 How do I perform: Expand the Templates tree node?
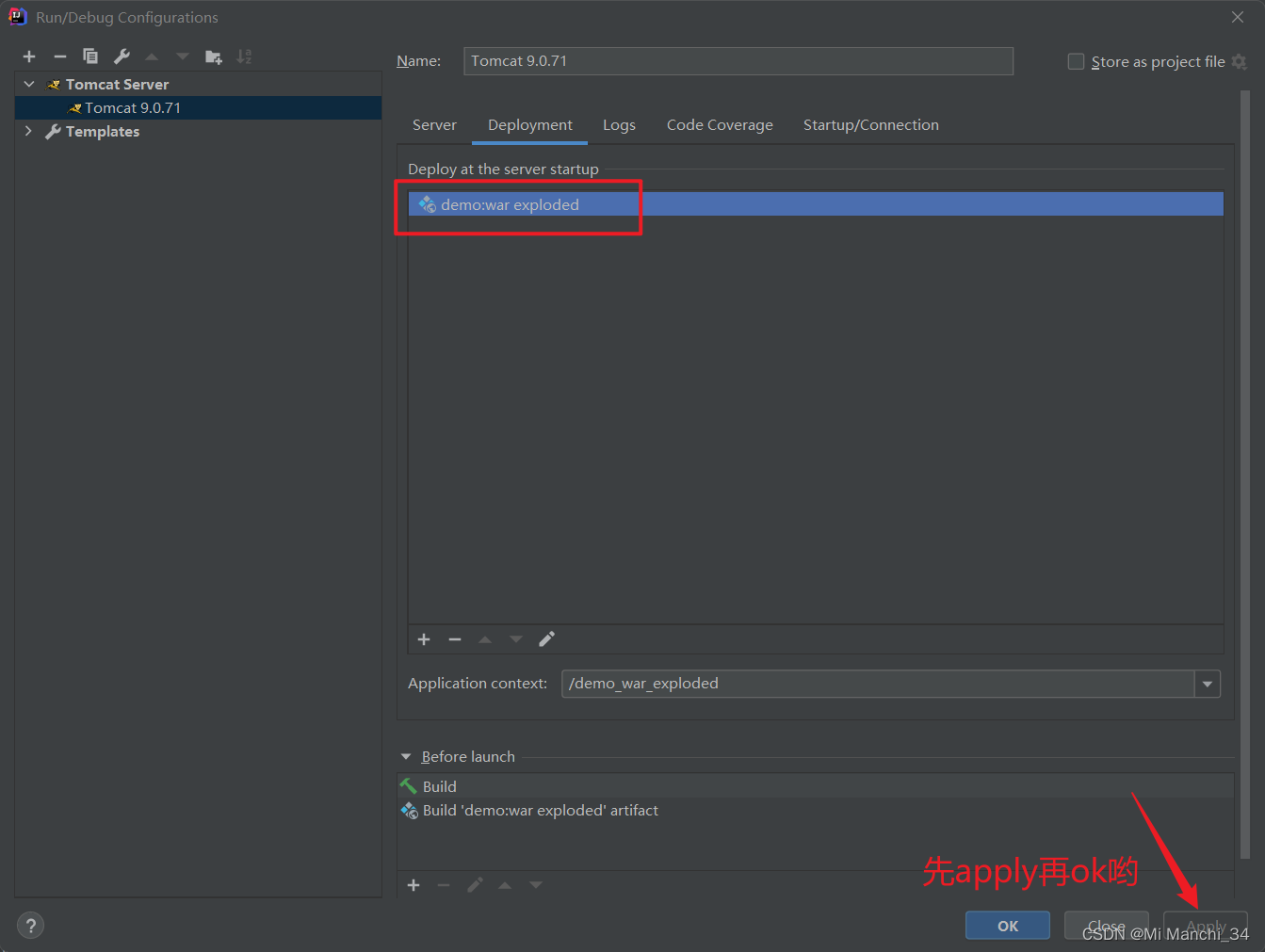28,131
